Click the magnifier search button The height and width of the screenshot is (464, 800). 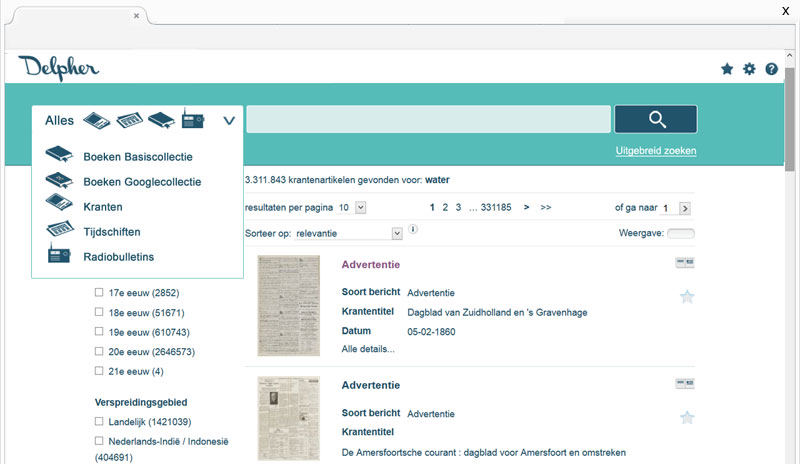[x=656, y=119]
